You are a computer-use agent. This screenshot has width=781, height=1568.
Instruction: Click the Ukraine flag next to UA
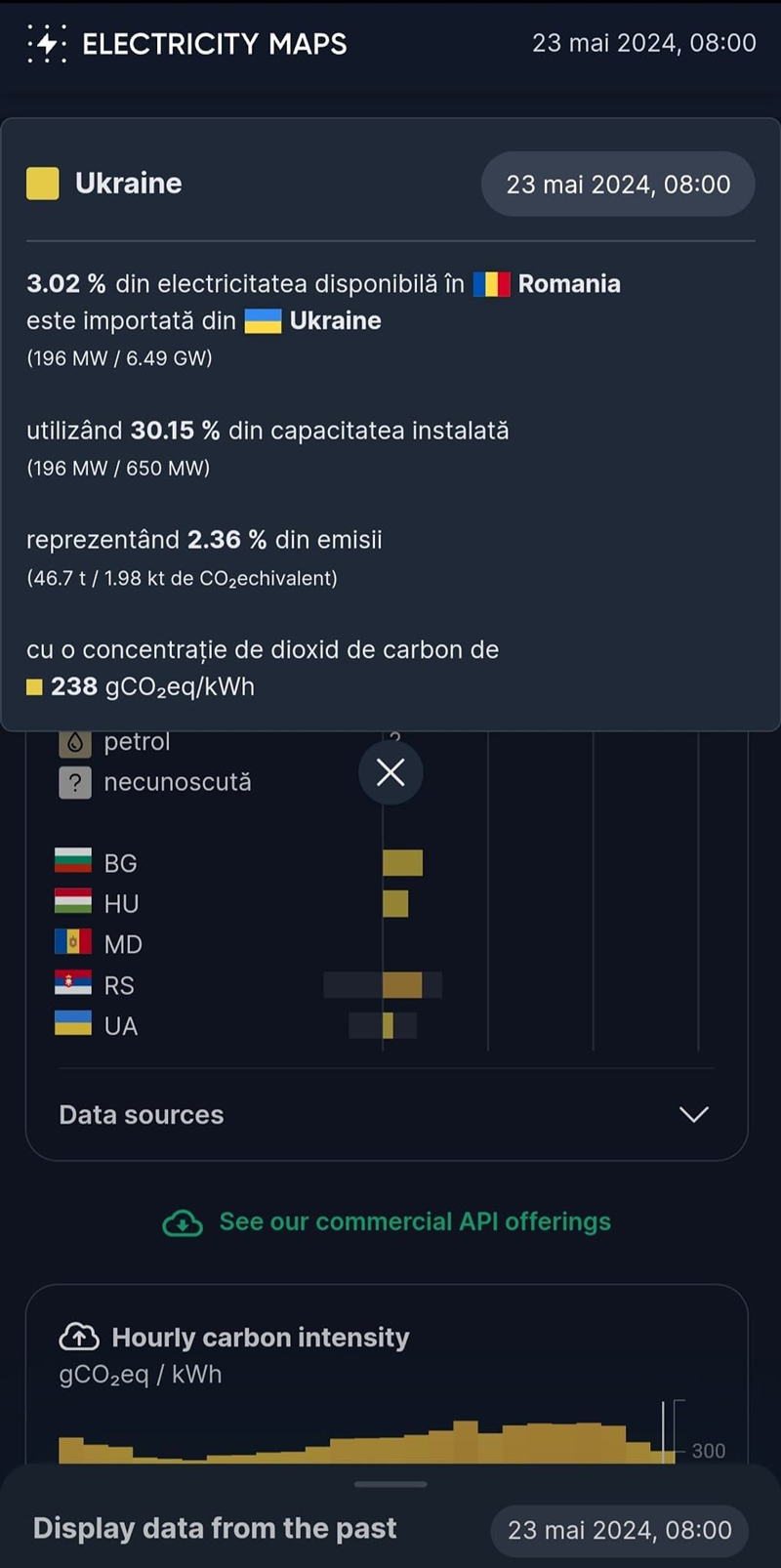tap(73, 1024)
